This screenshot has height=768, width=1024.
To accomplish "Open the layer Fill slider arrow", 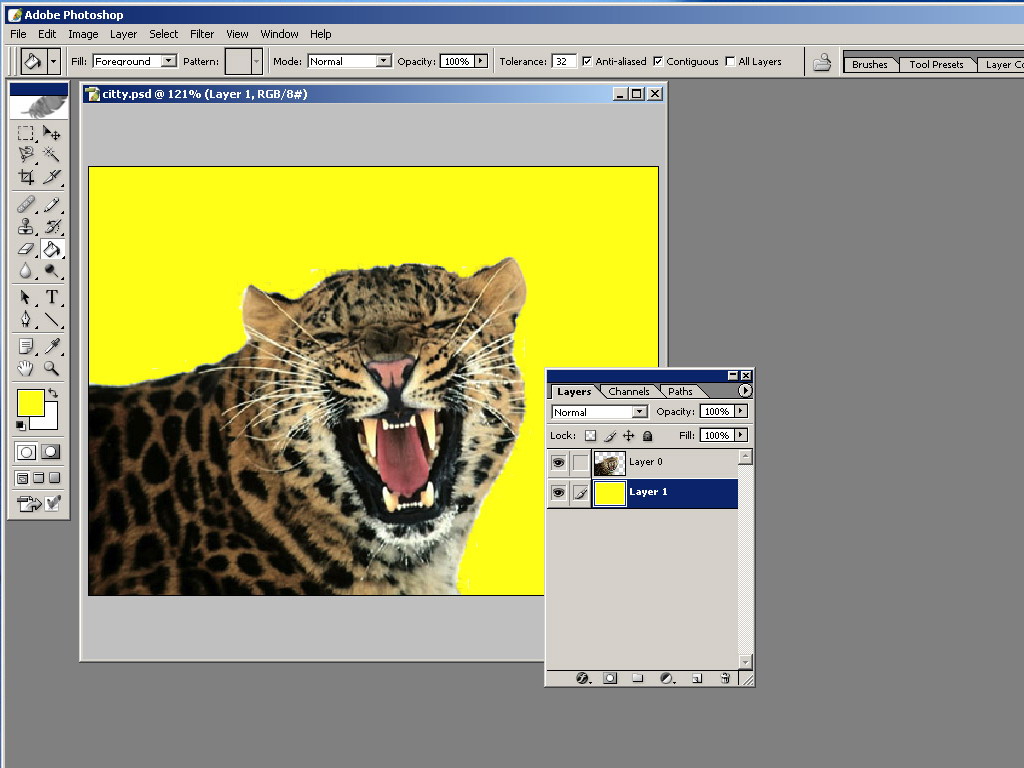I will tap(741, 435).
